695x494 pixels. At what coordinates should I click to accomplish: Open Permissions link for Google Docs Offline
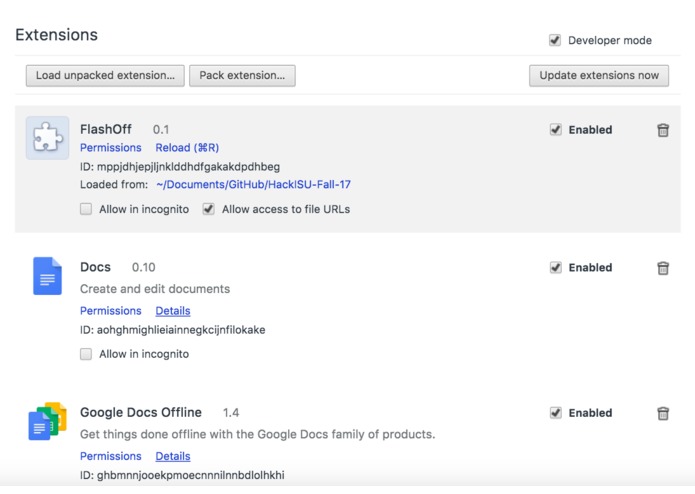(111, 456)
